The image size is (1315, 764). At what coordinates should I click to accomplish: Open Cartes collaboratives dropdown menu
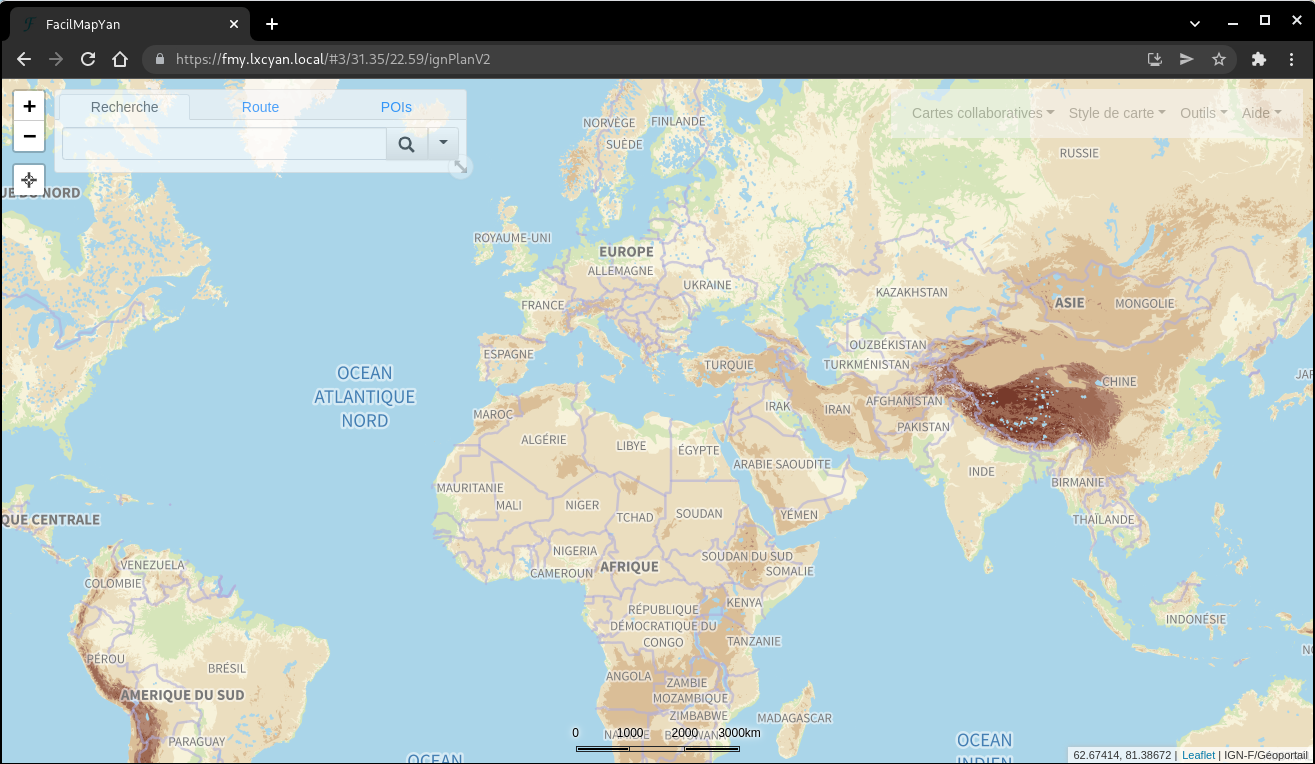[982, 113]
